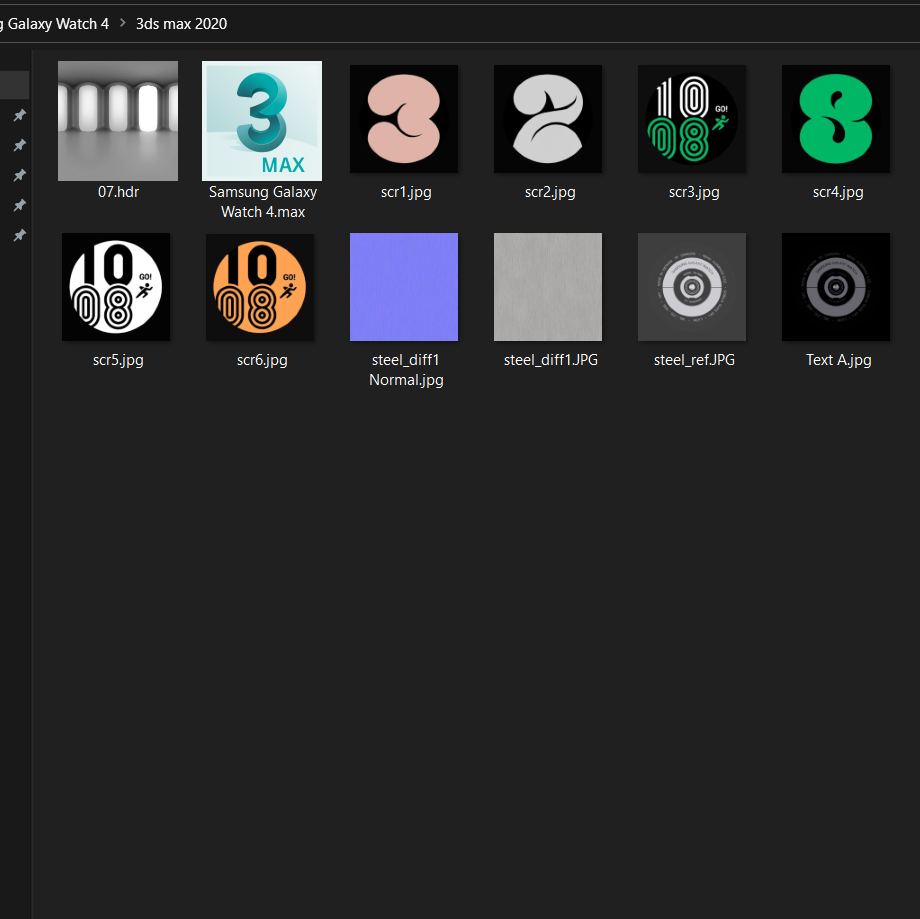Select the steel_ref.JPG thumbnail
Screen dimensions: 920x919
click(692, 287)
